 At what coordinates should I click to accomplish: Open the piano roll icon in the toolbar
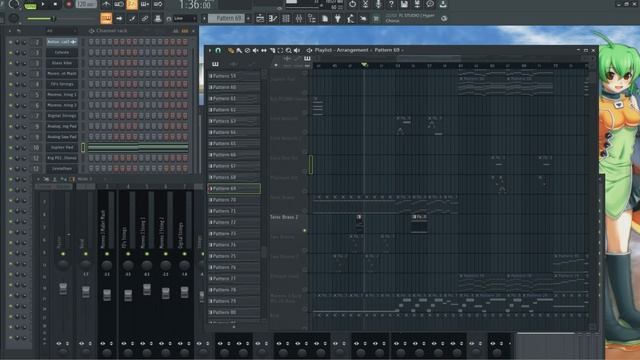pyautogui.click(x=273, y=18)
